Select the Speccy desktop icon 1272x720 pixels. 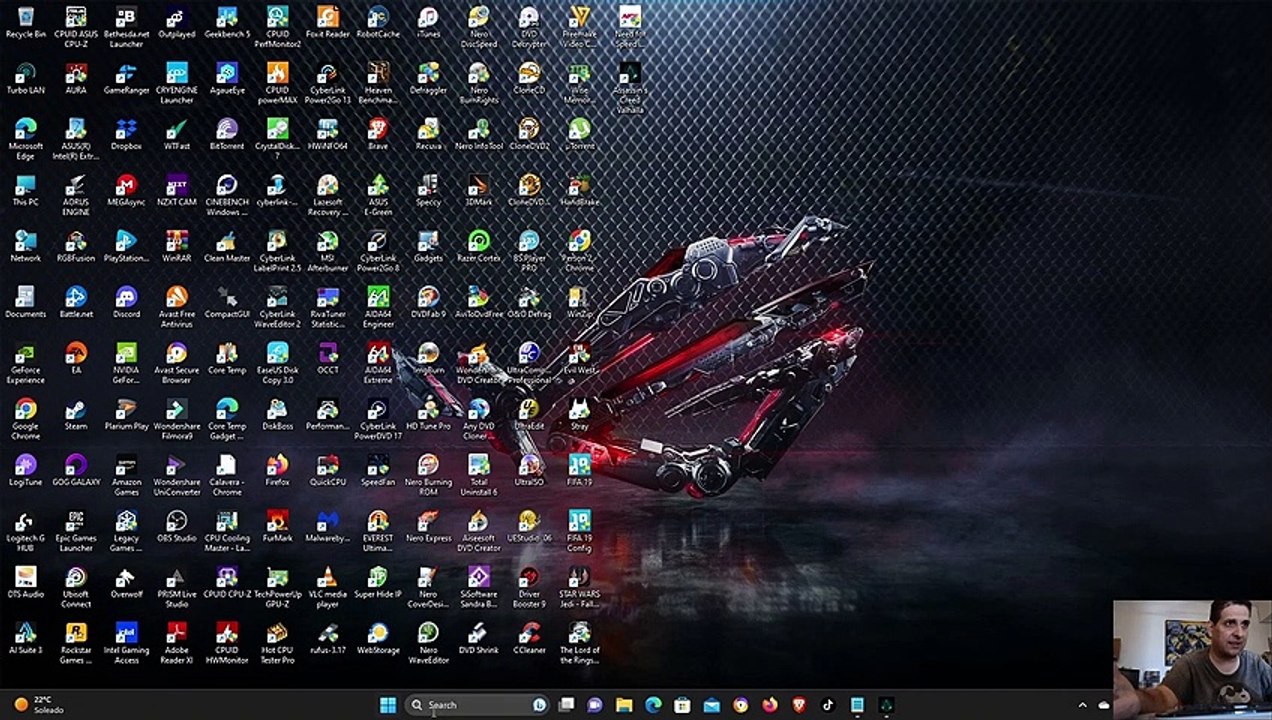[x=428, y=191]
